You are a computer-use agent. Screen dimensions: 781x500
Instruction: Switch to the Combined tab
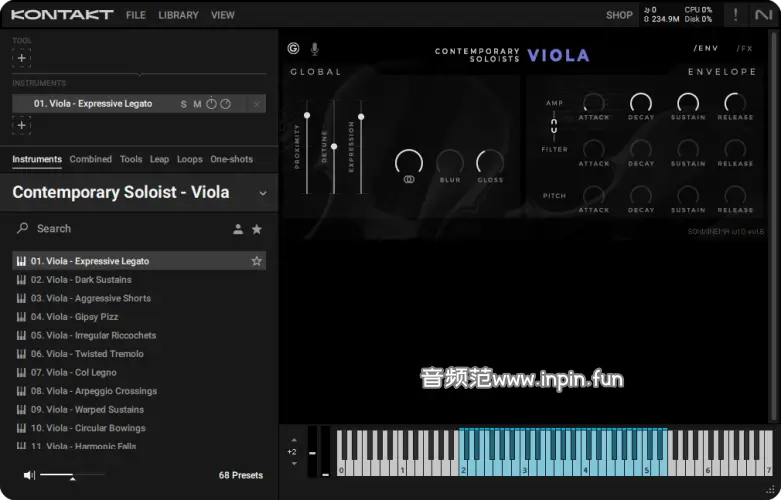(x=91, y=159)
